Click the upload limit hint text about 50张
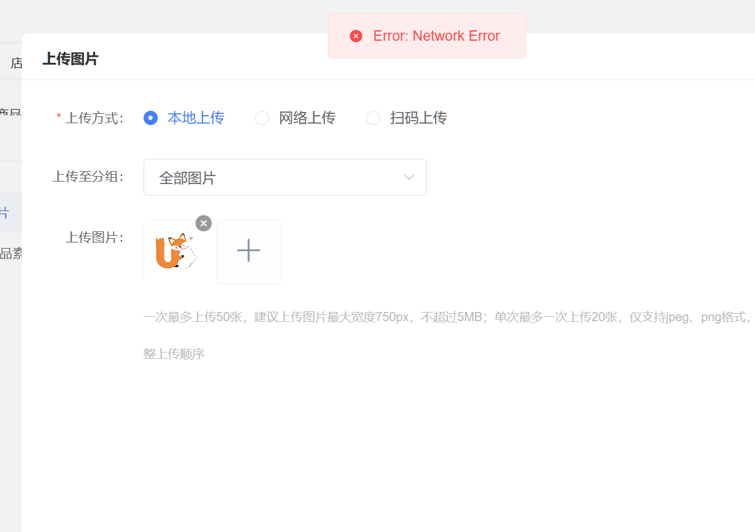 (449, 317)
